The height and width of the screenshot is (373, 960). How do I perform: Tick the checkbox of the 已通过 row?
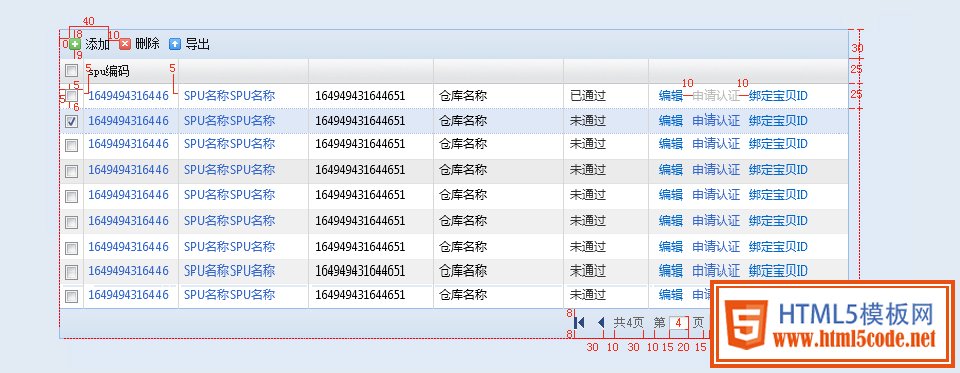72,96
